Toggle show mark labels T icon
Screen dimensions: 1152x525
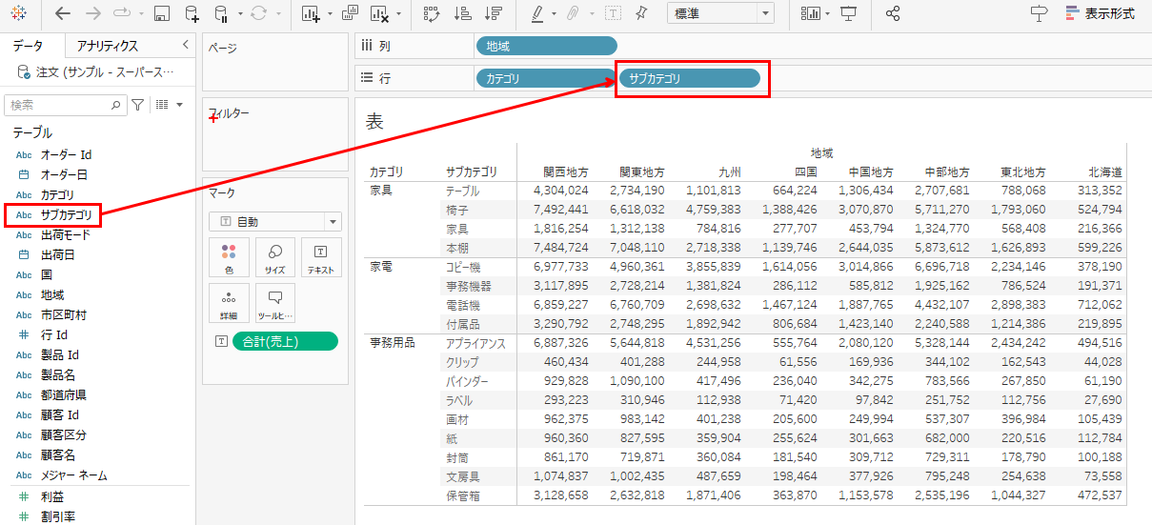click(x=613, y=13)
